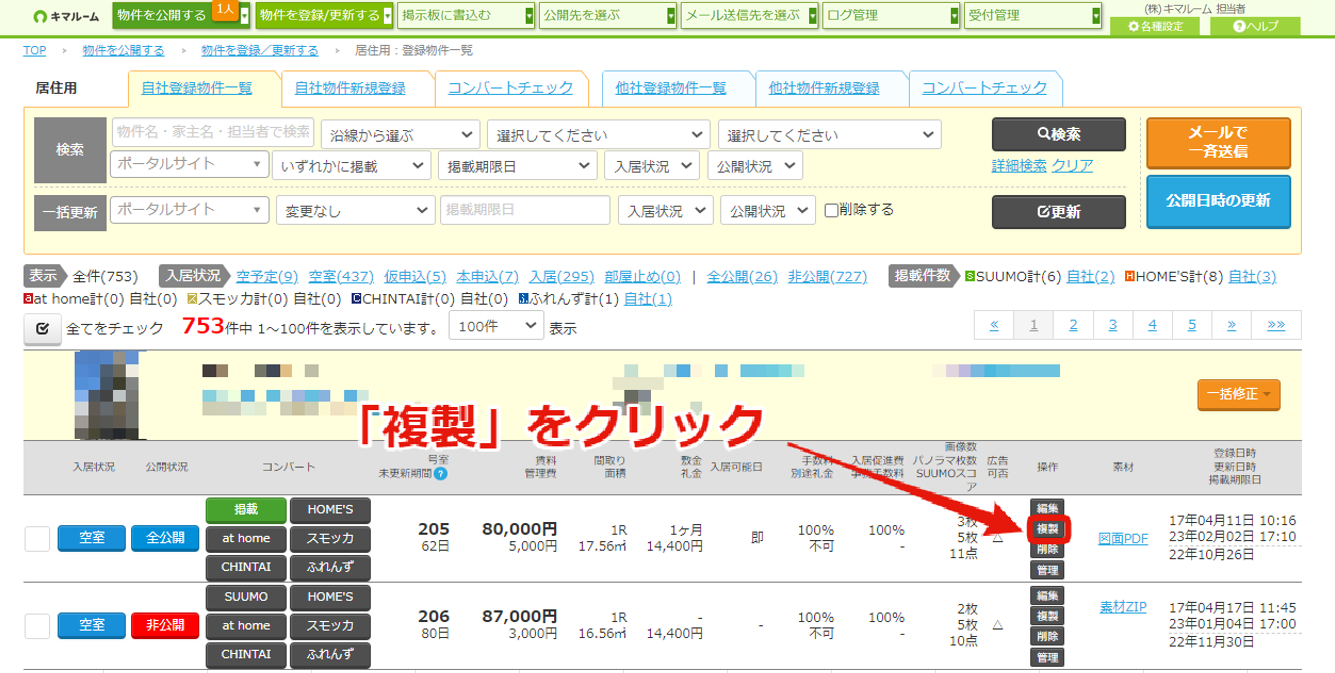This screenshot has width=1335, height=673.
Task: Tick the 削除する checkbox
Action: [x=831, y=211]
